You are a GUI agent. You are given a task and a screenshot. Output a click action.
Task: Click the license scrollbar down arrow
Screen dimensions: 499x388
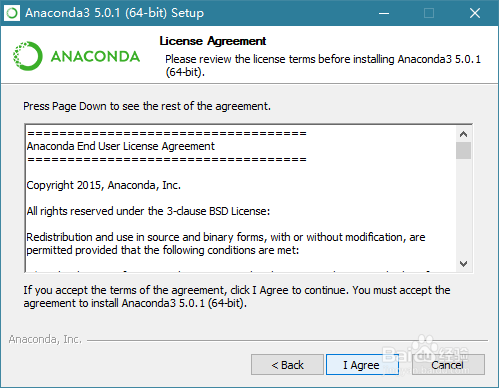pyautogui.click(x=463, y=264)
